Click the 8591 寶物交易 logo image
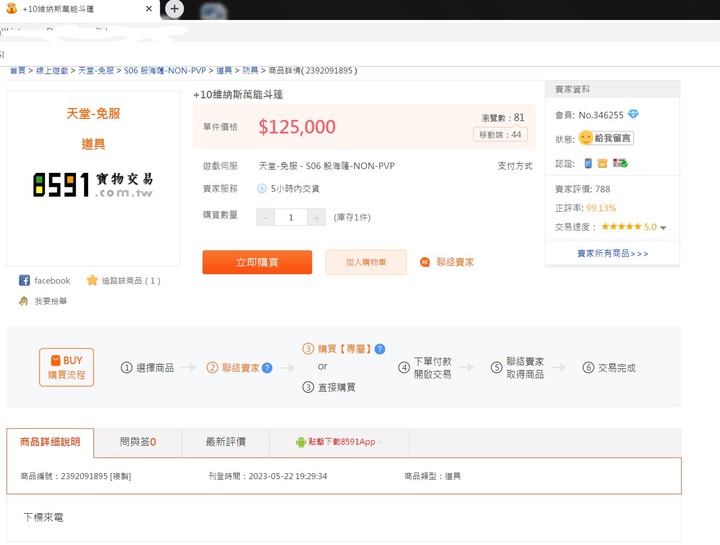Image resolution: width=720 pixels, height=545 pixels. (x=93, y=185)
